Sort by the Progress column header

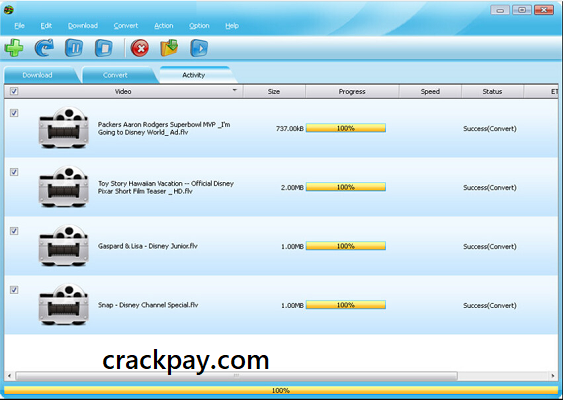[x=352, y=92]
